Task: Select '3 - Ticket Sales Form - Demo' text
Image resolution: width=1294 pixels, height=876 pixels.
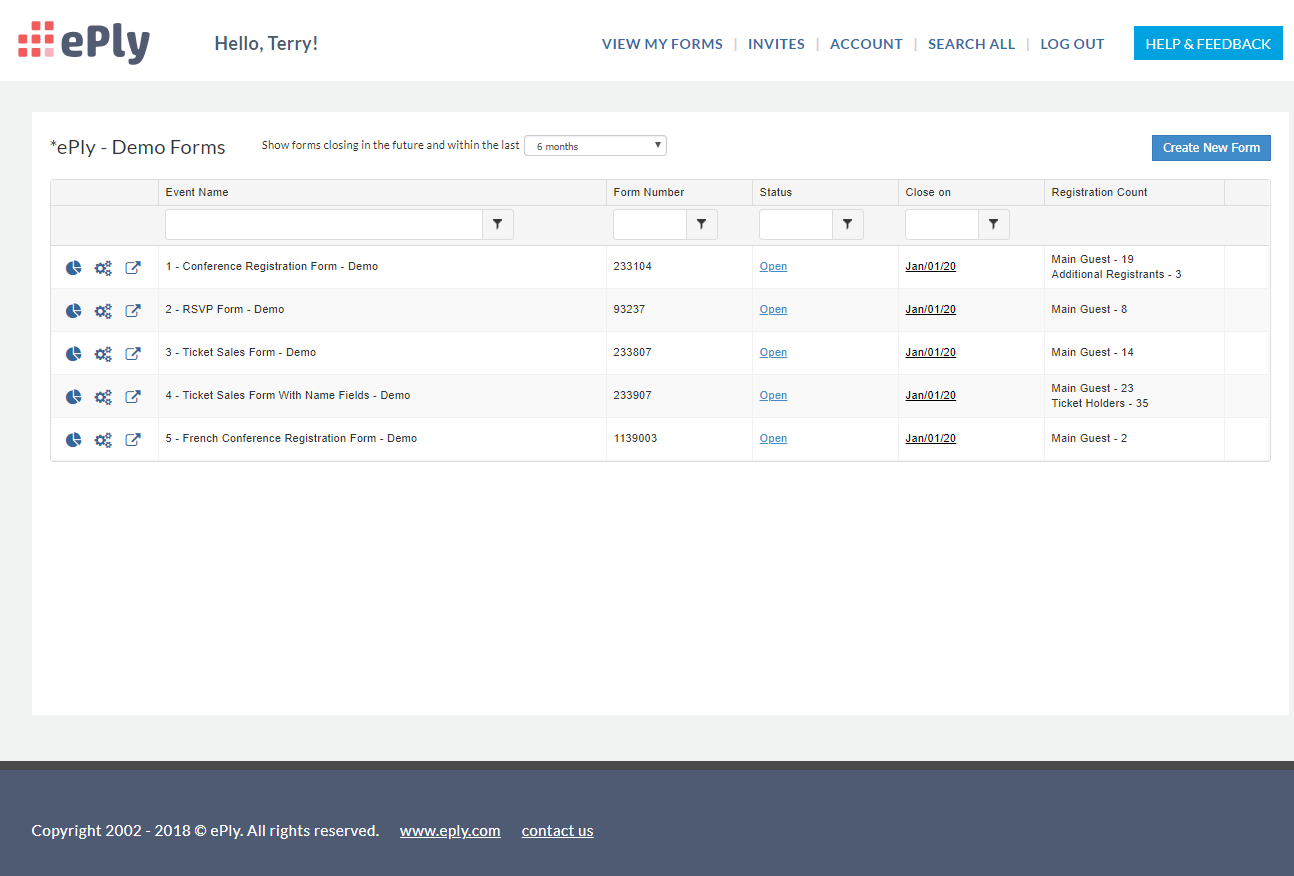Action: click(241, 353)
